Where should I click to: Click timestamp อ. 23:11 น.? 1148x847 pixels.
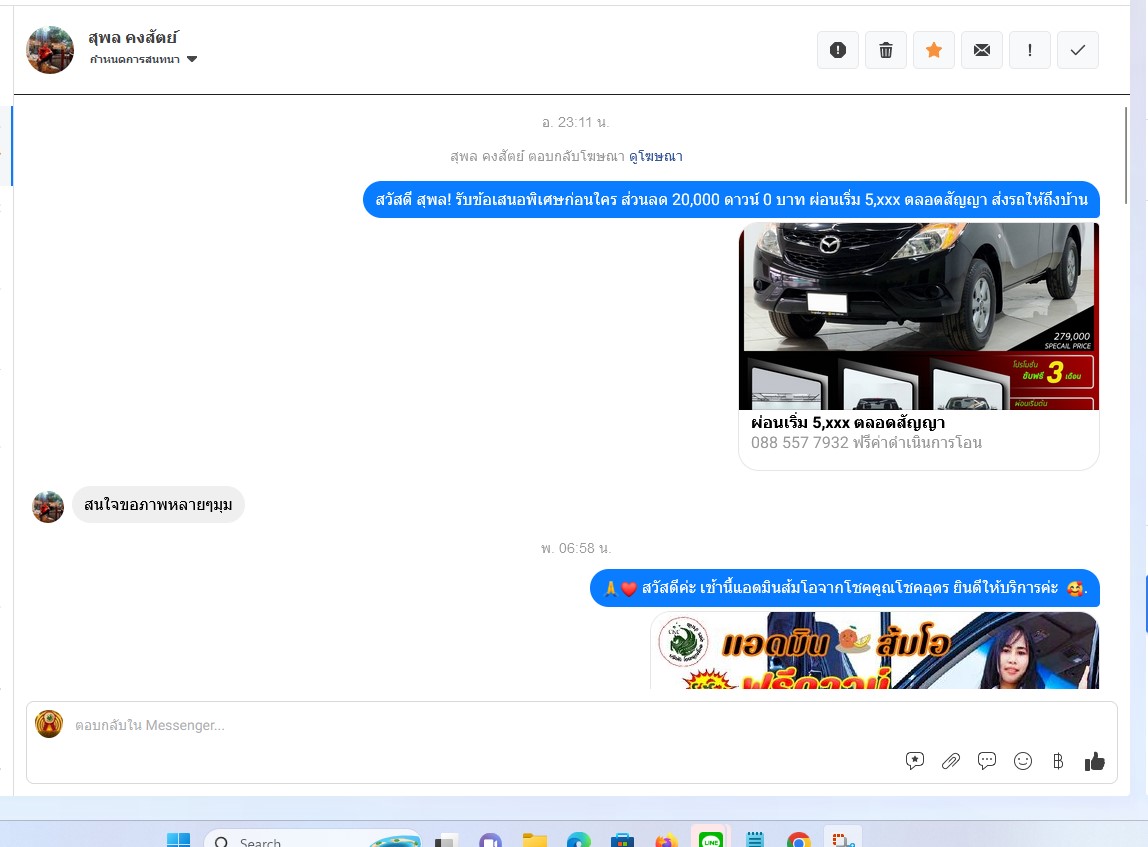pyautogui.click(x=575, y=122)
